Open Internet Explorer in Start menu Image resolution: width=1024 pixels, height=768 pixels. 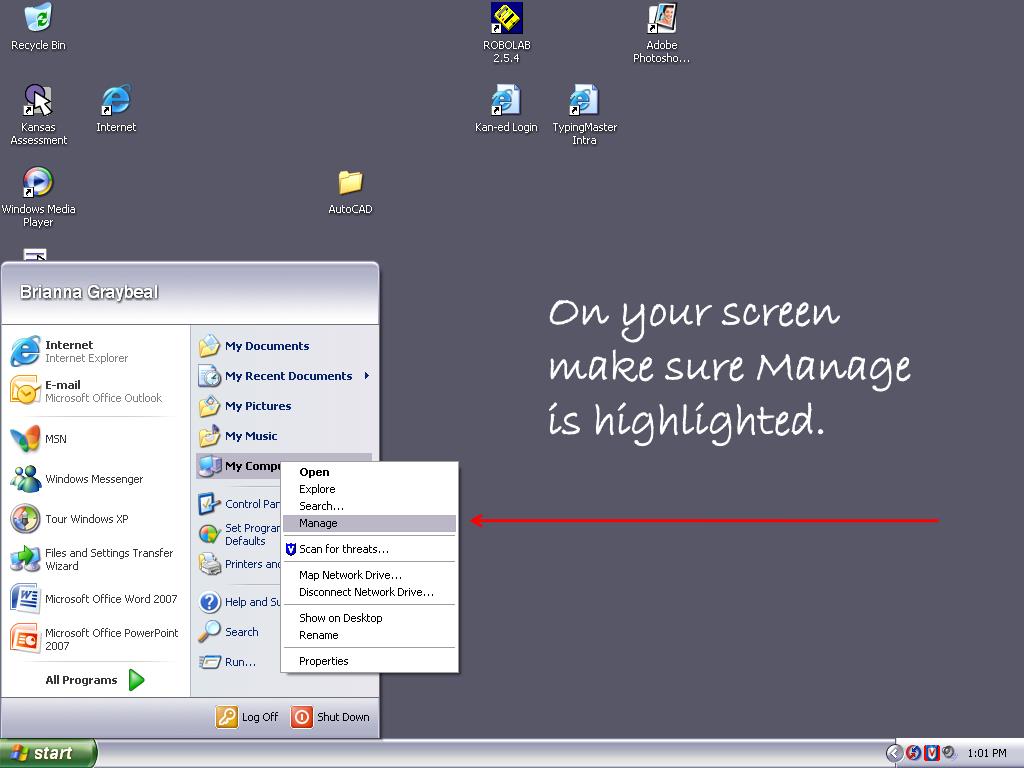(x=95, y=351)
